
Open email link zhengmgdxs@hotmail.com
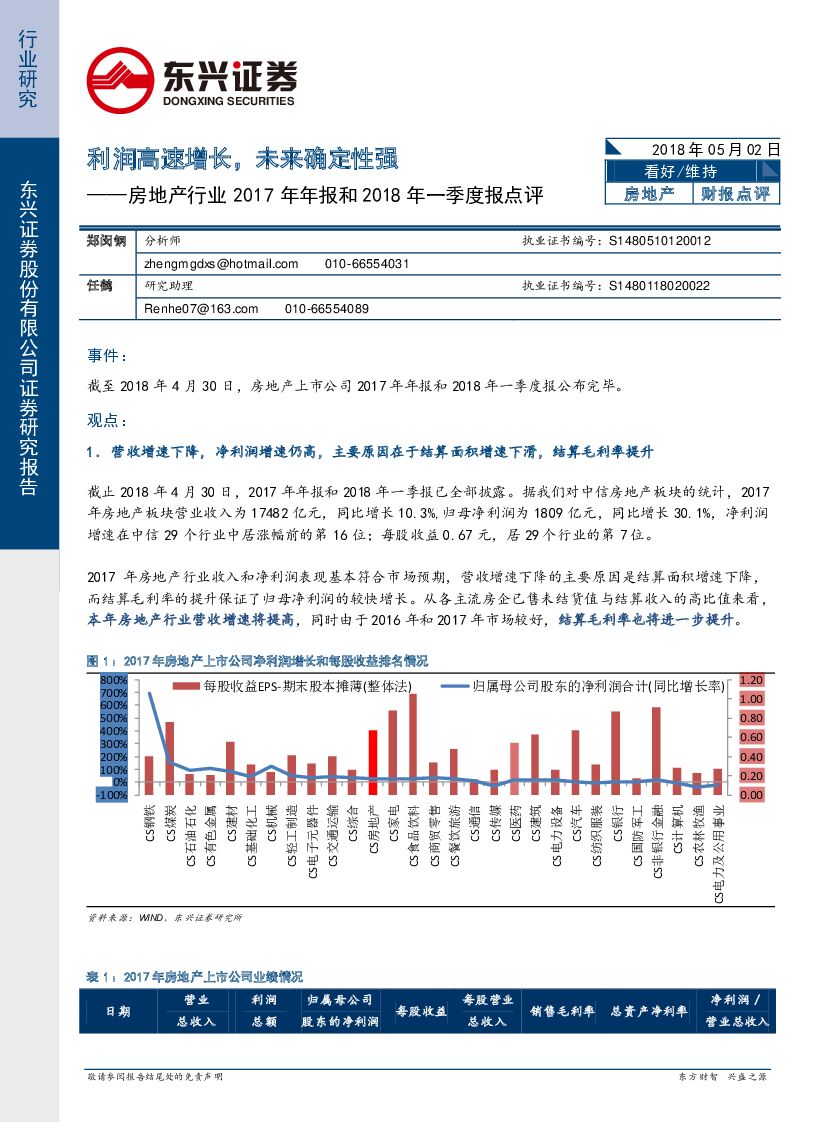[x=221, y=264]
